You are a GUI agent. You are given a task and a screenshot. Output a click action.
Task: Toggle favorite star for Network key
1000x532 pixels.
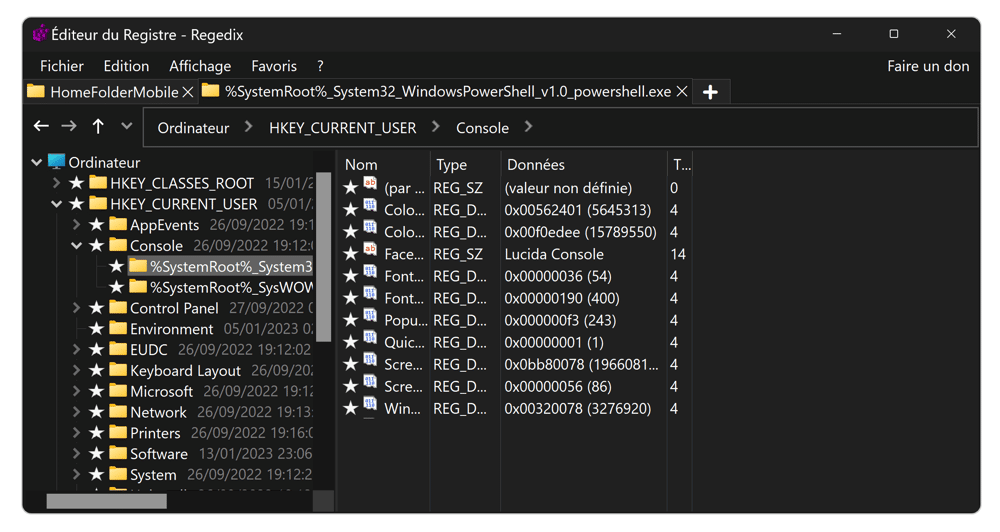point(96,412)
